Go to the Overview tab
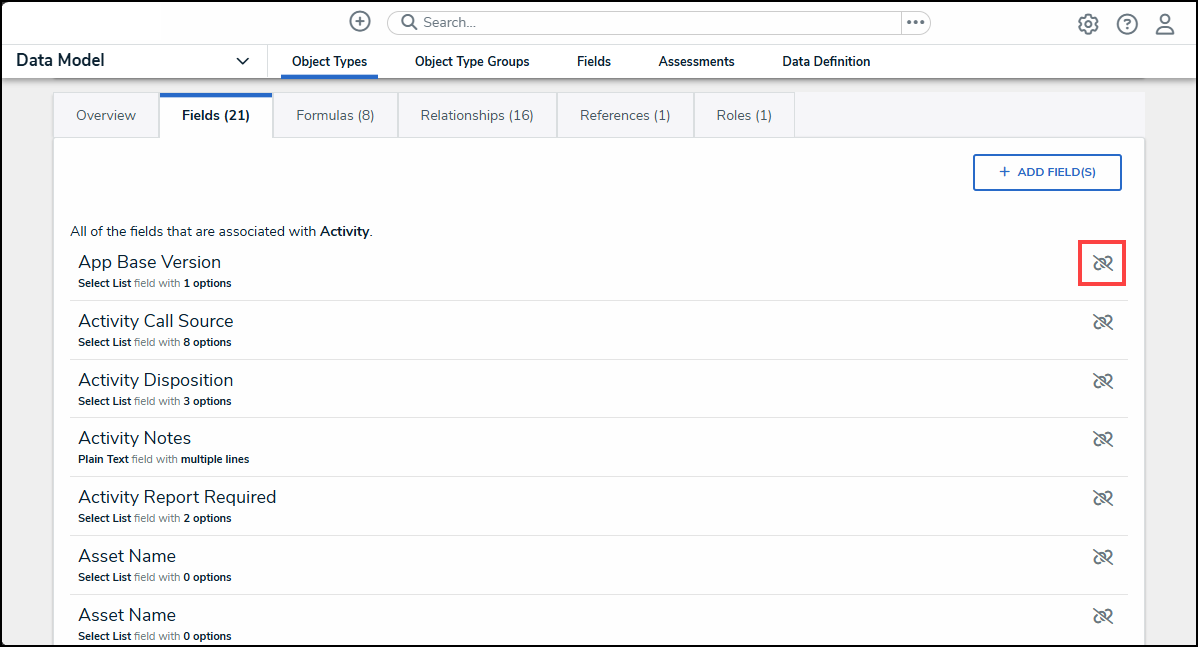 [x=106, y=116]
